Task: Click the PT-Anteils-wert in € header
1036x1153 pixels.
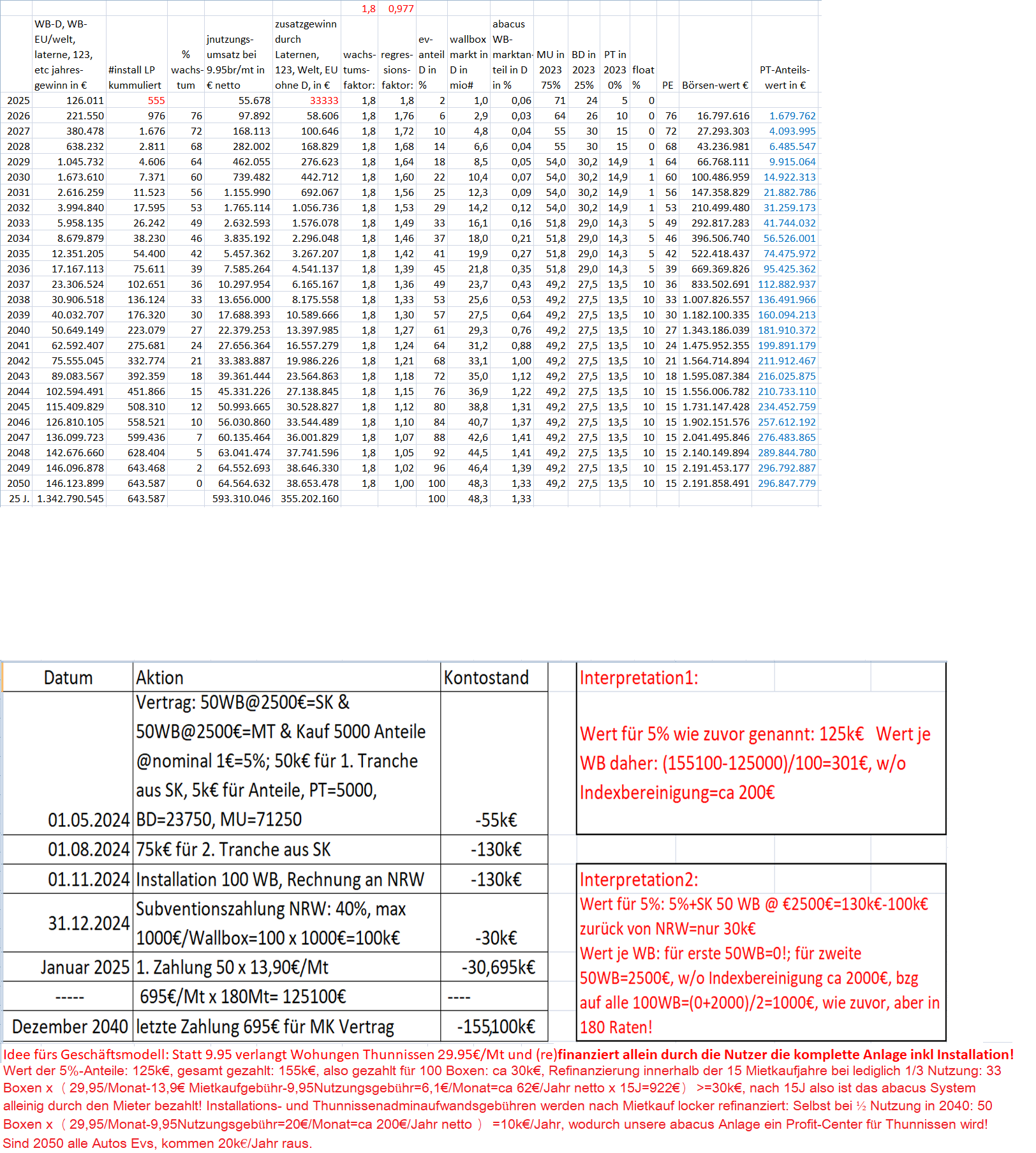Action: point(784,78)
